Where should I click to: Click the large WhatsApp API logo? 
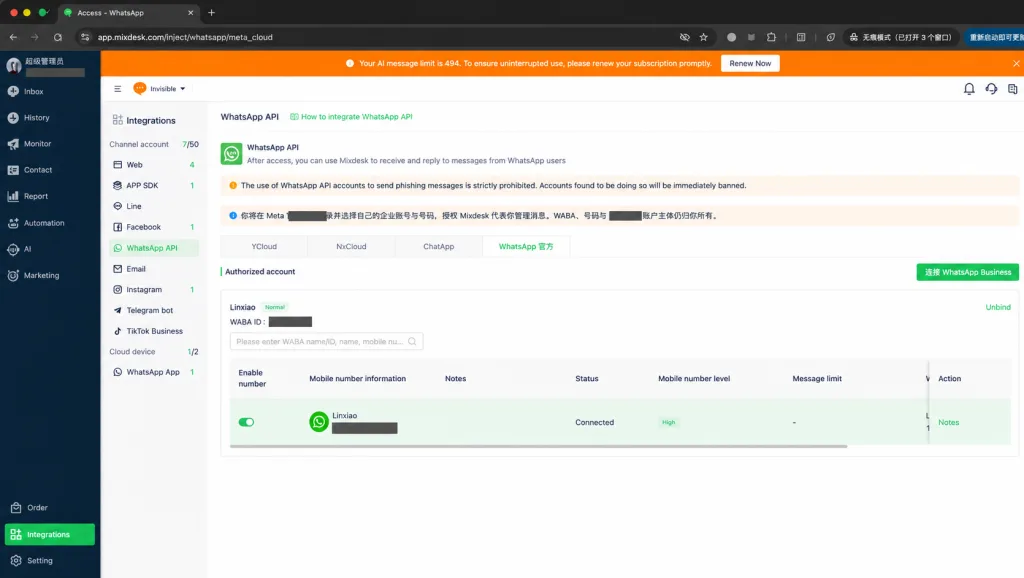[231, 153]
